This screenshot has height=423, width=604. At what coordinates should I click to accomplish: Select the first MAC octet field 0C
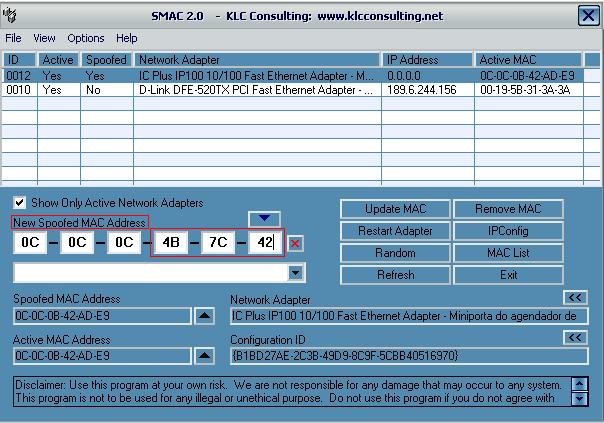click(x=30, y=242)
